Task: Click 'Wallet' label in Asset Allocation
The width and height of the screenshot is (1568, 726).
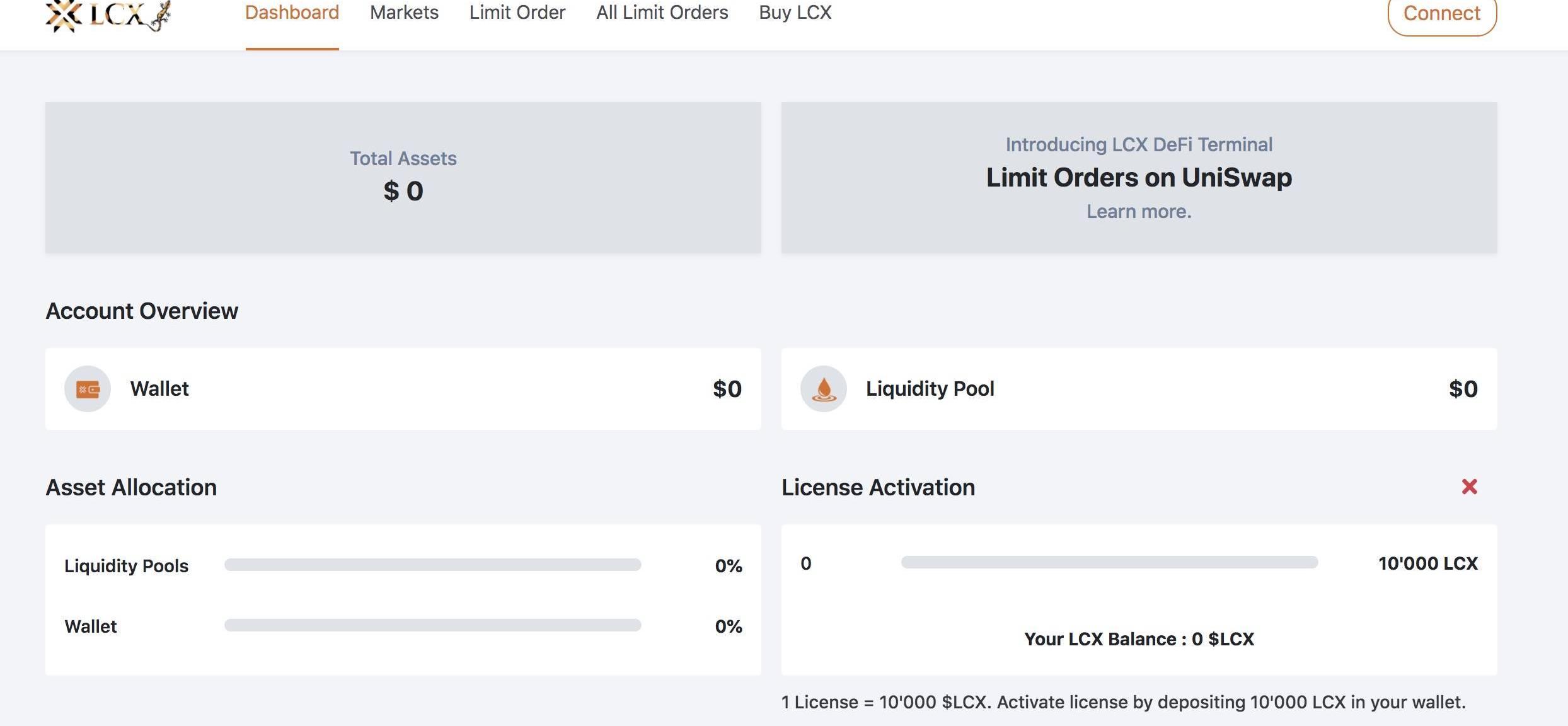Action: pos(91,626)
